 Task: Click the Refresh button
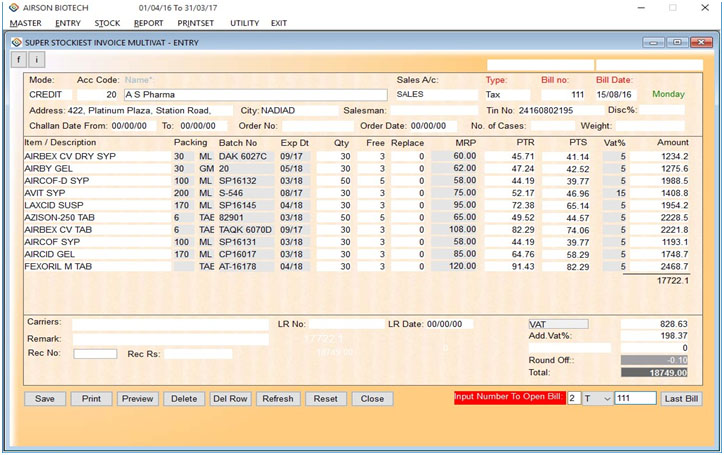click(277, 398)
